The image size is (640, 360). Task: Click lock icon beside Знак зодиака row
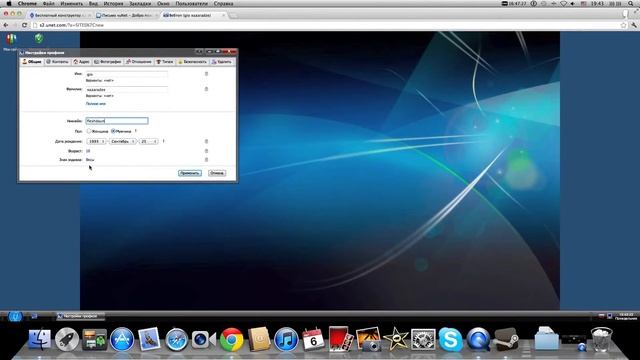(x=206, y=160)
